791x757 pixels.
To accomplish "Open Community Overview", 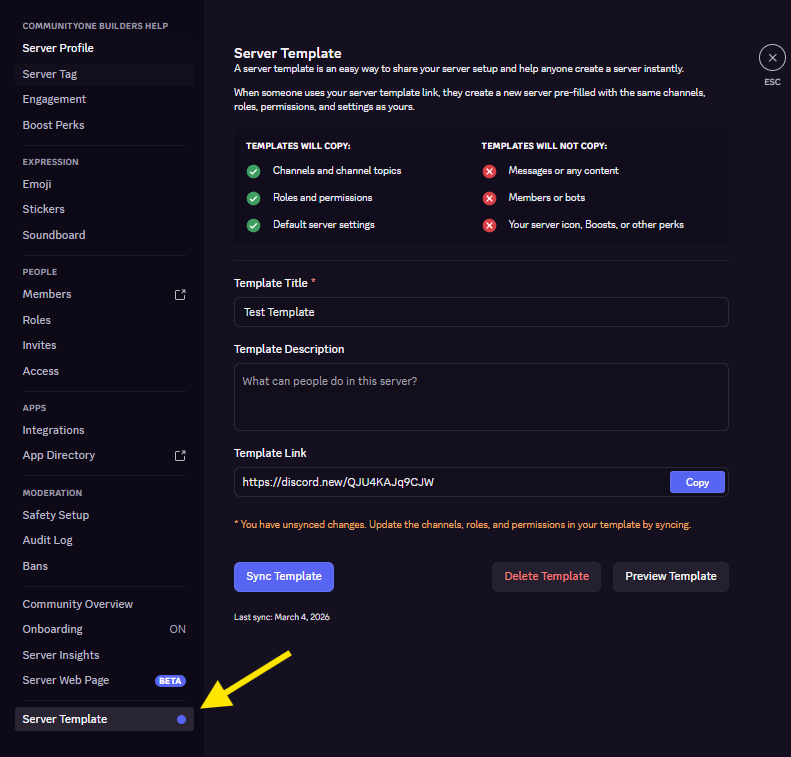I will [104, 604].
